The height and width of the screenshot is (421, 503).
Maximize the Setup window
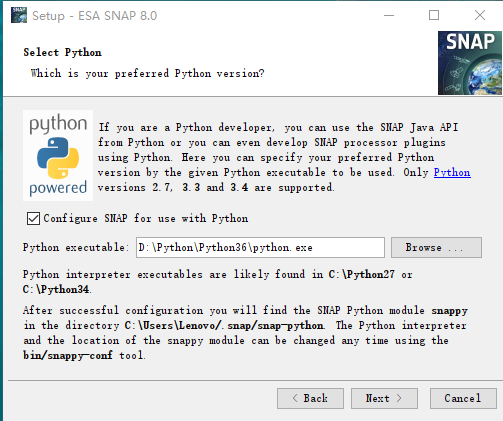click(434, 15)
